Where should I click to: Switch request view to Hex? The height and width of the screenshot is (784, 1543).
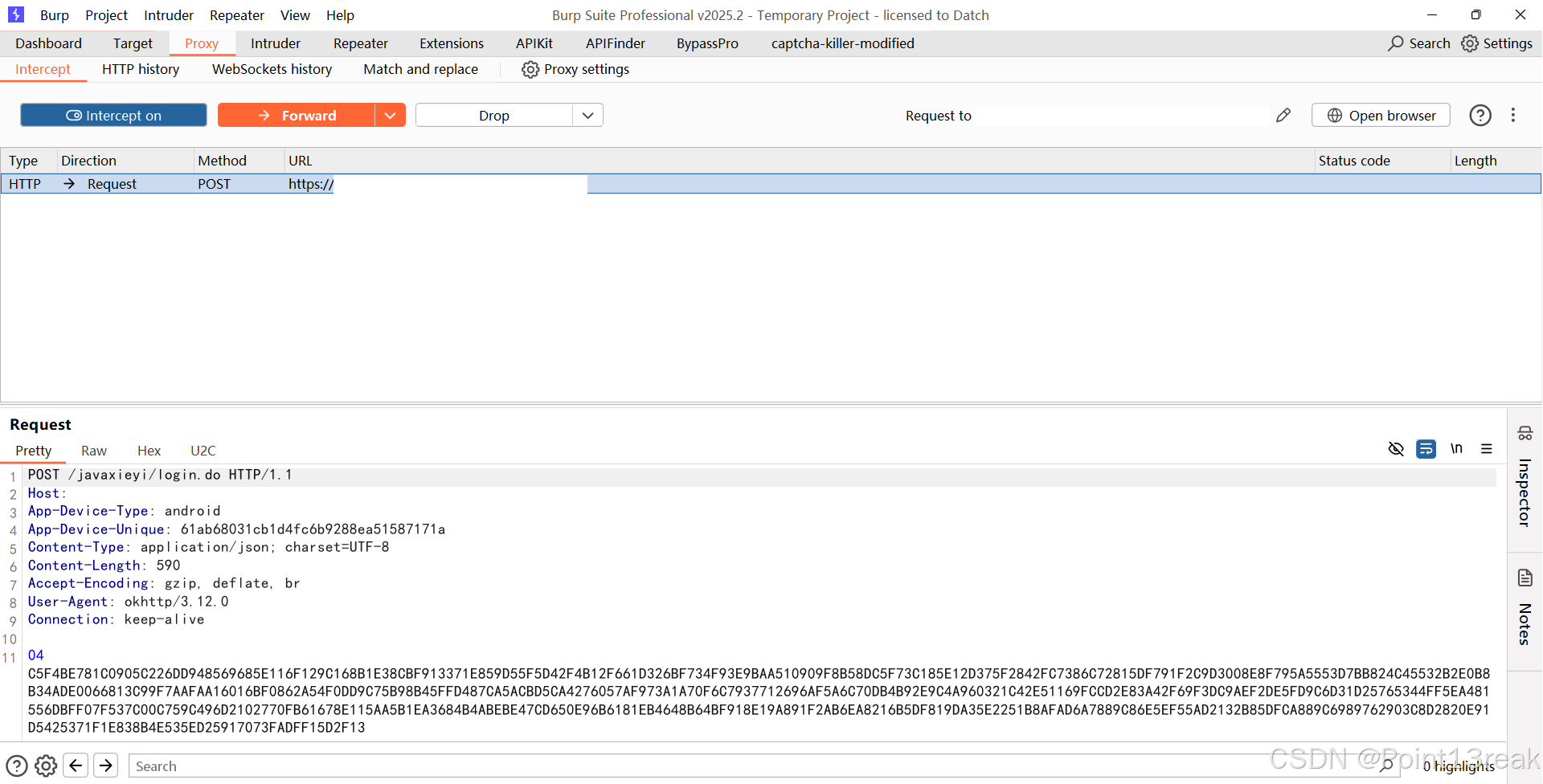[149, 451]
